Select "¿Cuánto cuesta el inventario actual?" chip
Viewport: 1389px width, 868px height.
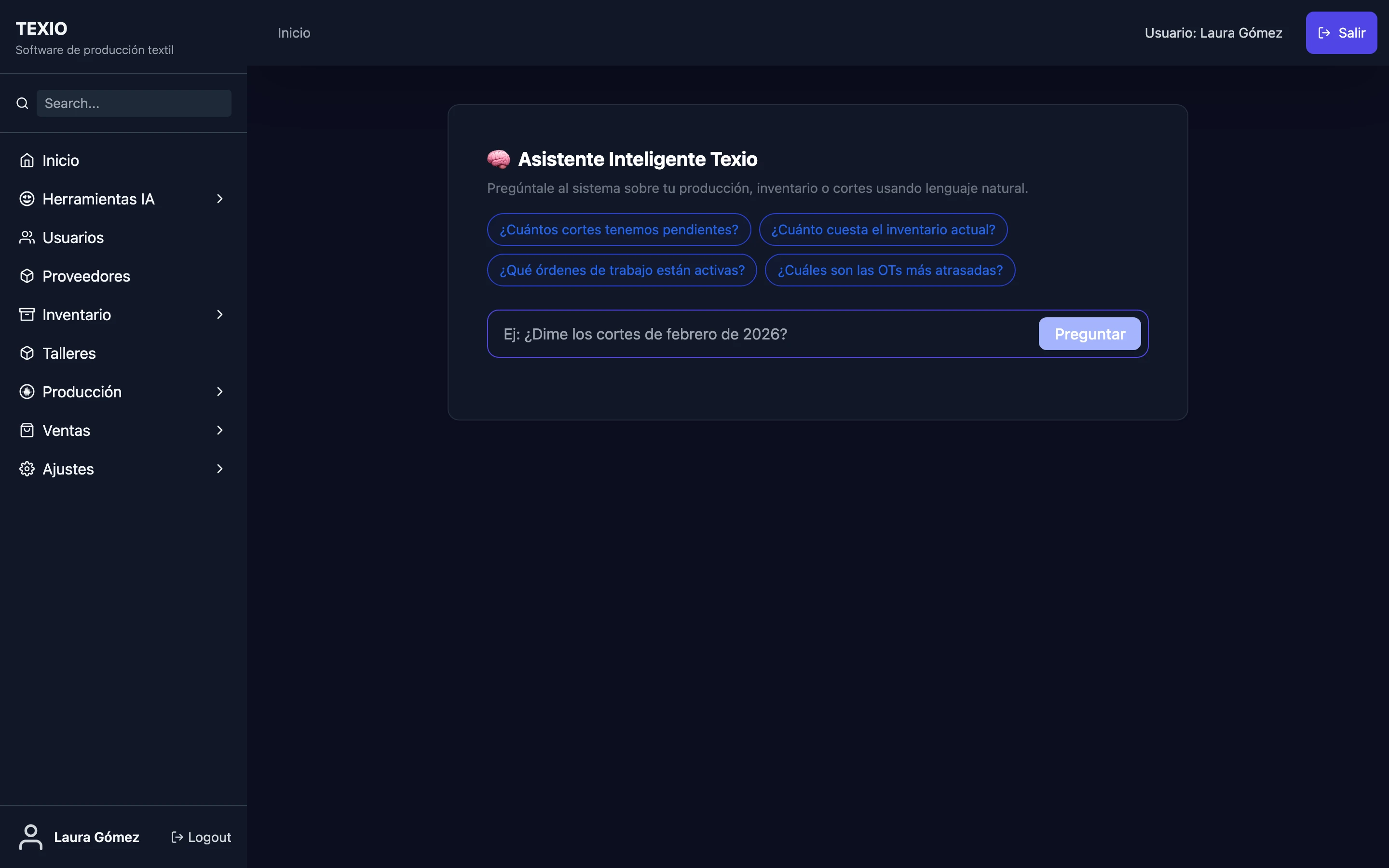pos(883,230)
